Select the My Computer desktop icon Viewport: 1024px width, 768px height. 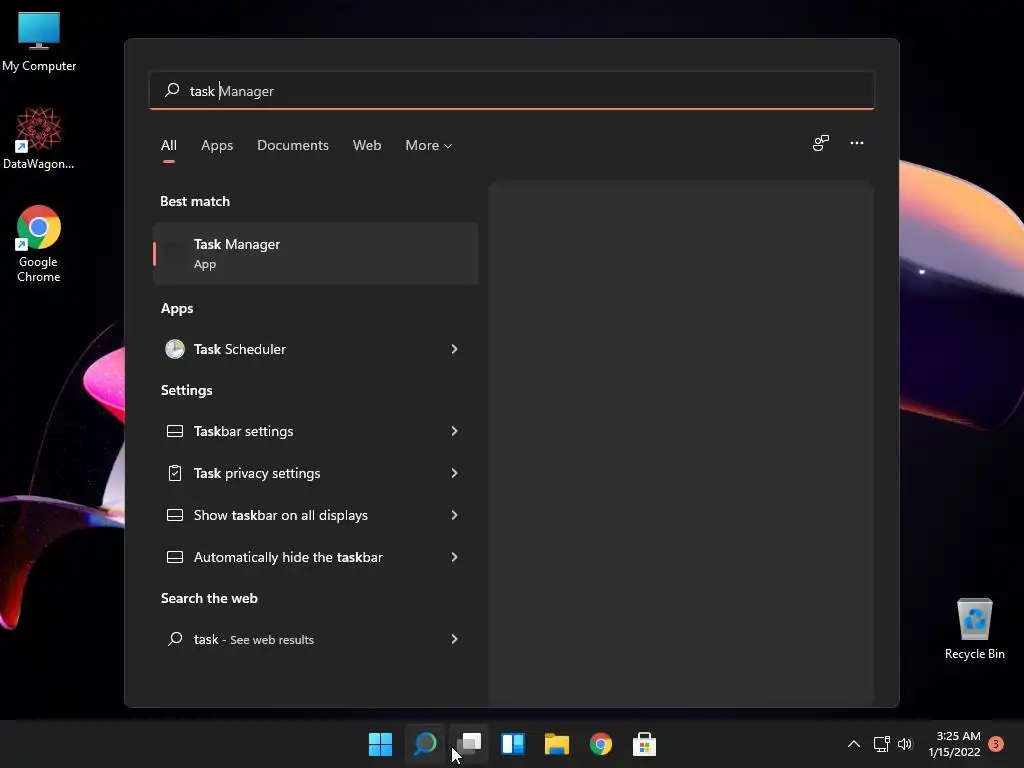point(39,42)
